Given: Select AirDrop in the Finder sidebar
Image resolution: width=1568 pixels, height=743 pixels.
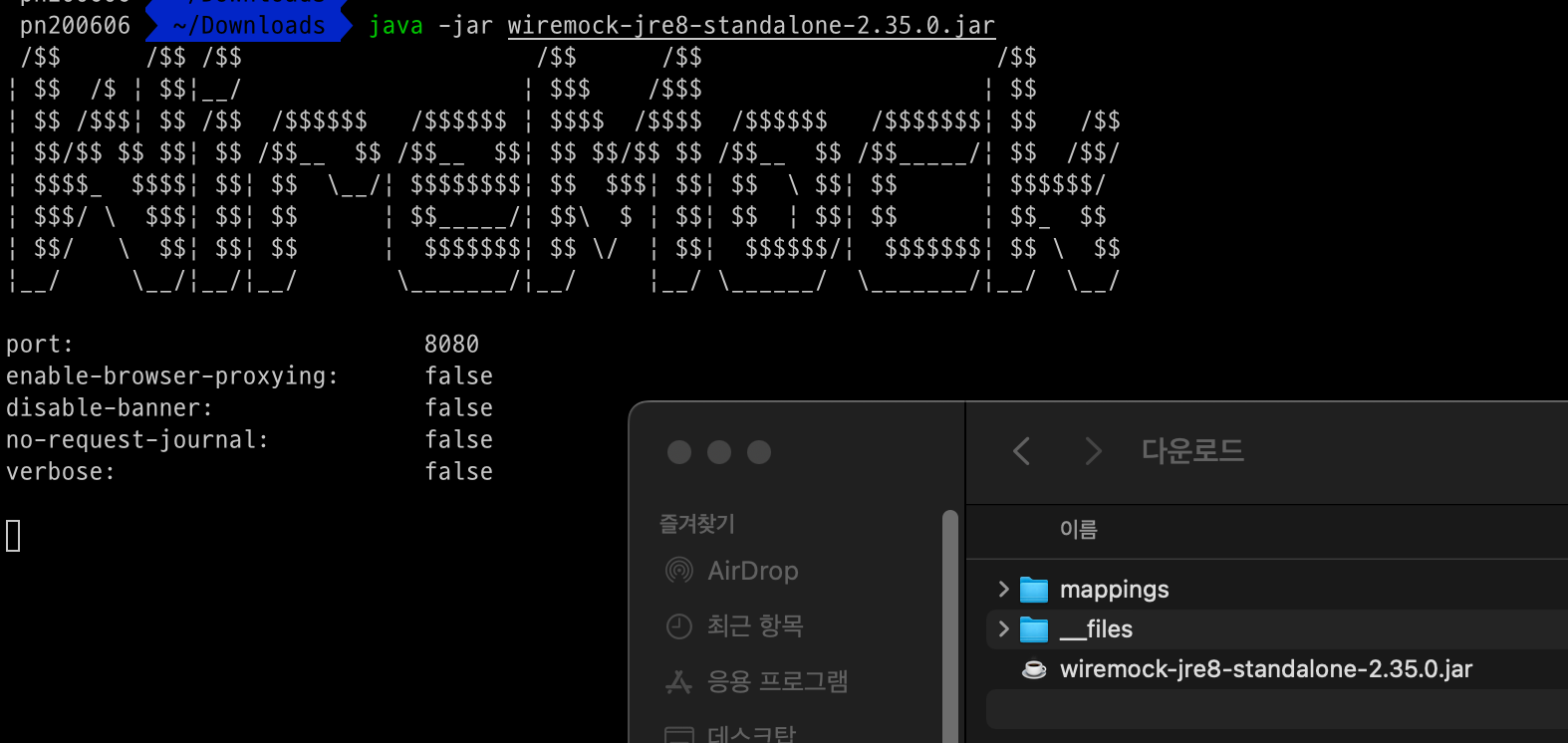Looking at the screenshot, I should (753, 571).
